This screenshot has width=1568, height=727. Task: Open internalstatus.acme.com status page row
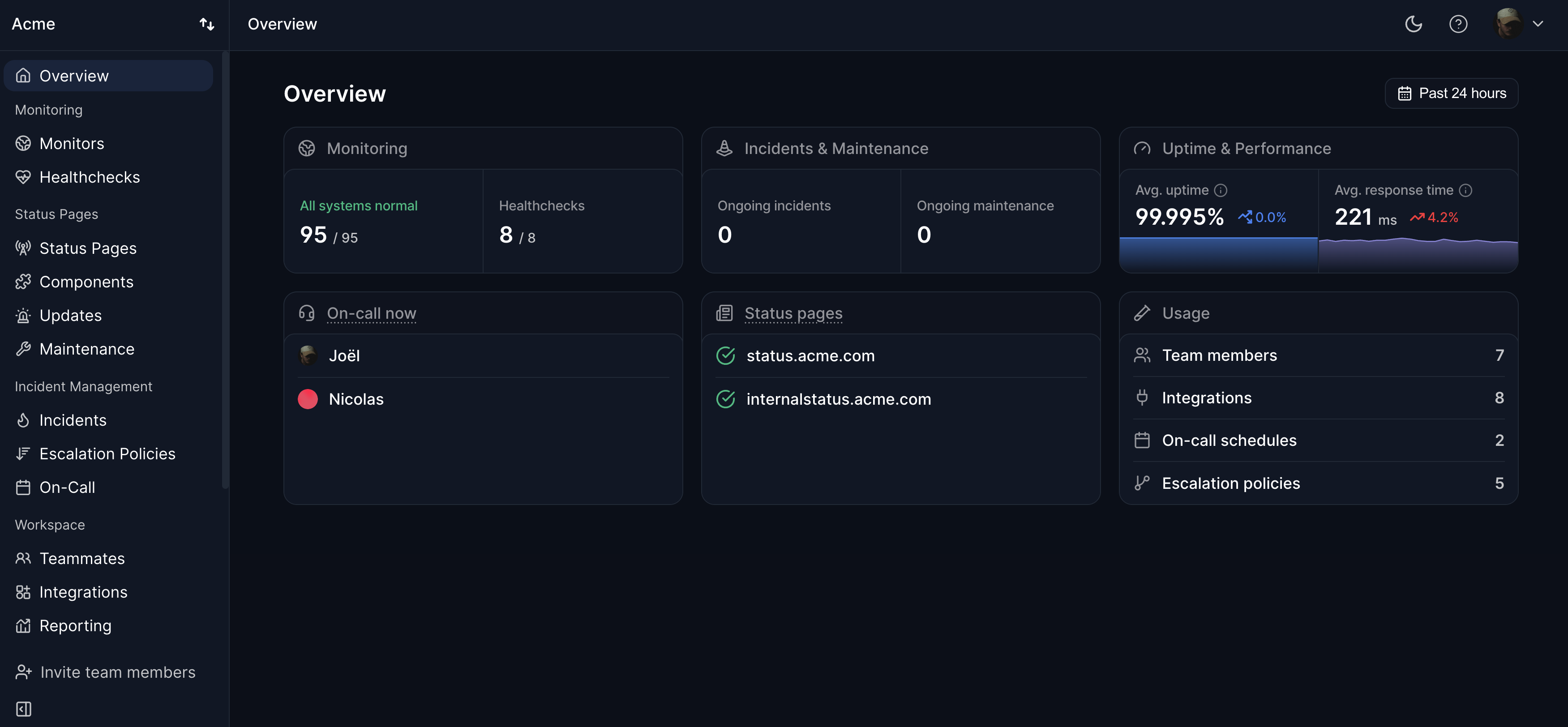click(x=901, y=399)
